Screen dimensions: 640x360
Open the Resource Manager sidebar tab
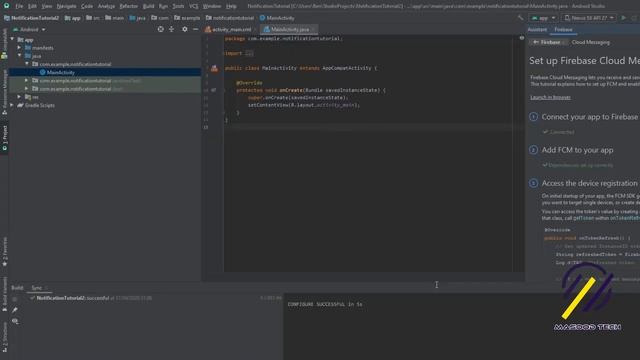click(x=4, y=92)
